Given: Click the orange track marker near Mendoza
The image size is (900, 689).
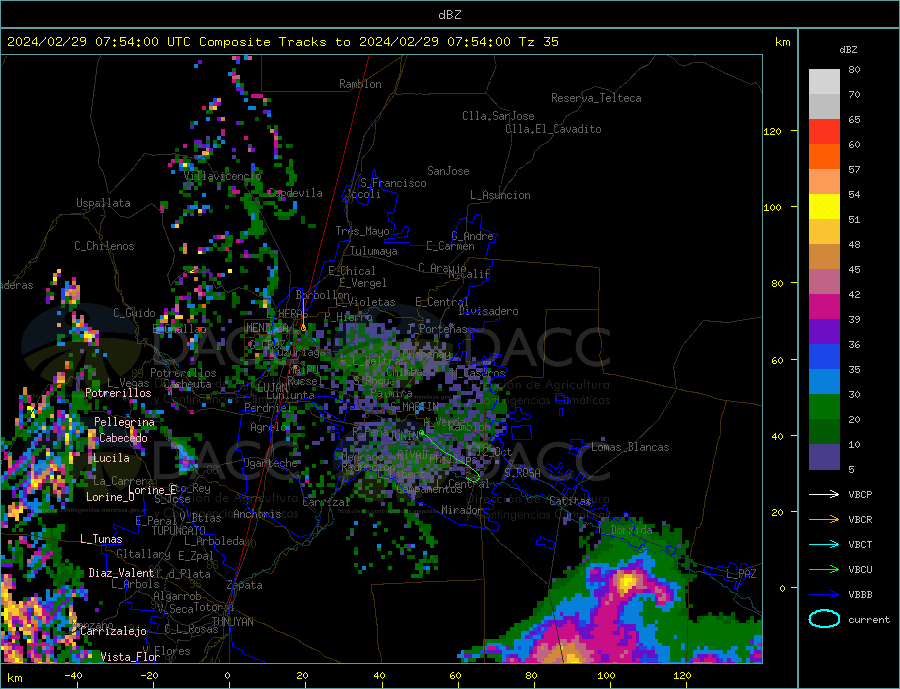Looking at the screenshot, I should [x=303, y=328].
